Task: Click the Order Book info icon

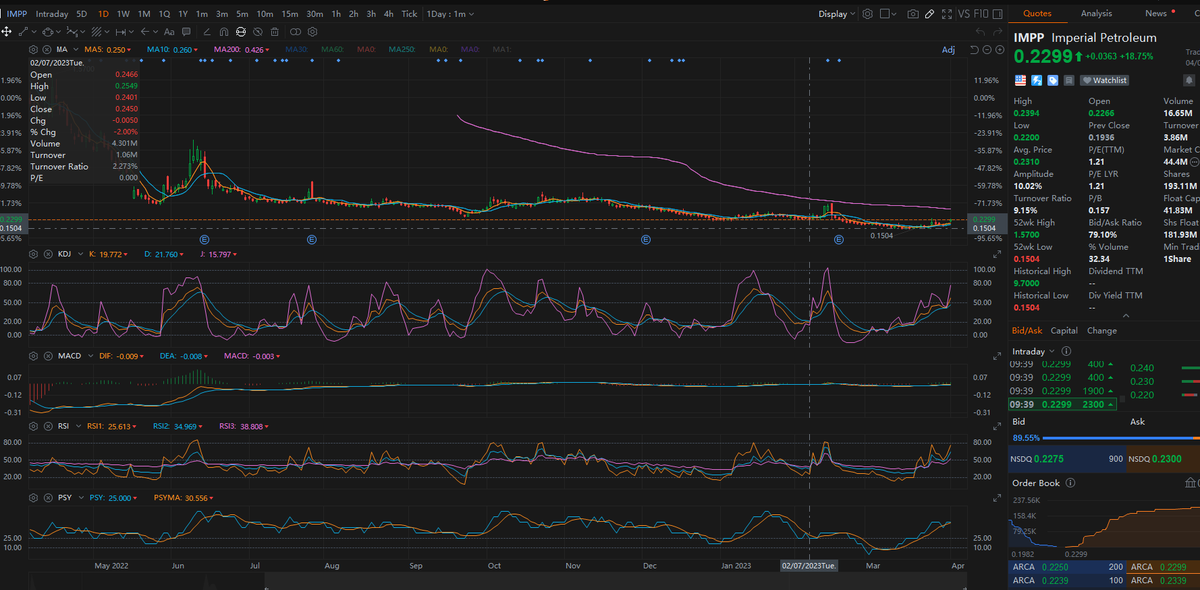Action: 1071,483
